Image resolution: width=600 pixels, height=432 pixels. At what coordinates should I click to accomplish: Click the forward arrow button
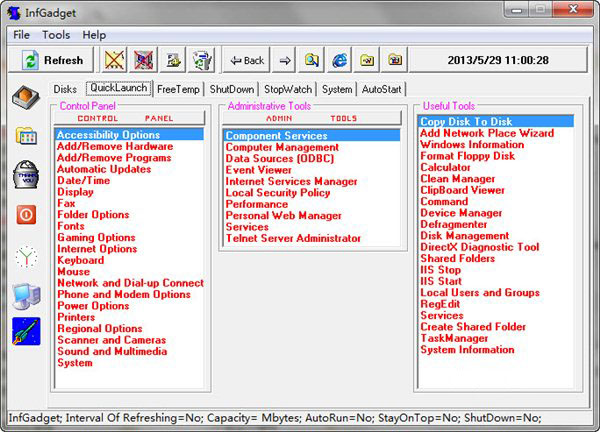284,60
